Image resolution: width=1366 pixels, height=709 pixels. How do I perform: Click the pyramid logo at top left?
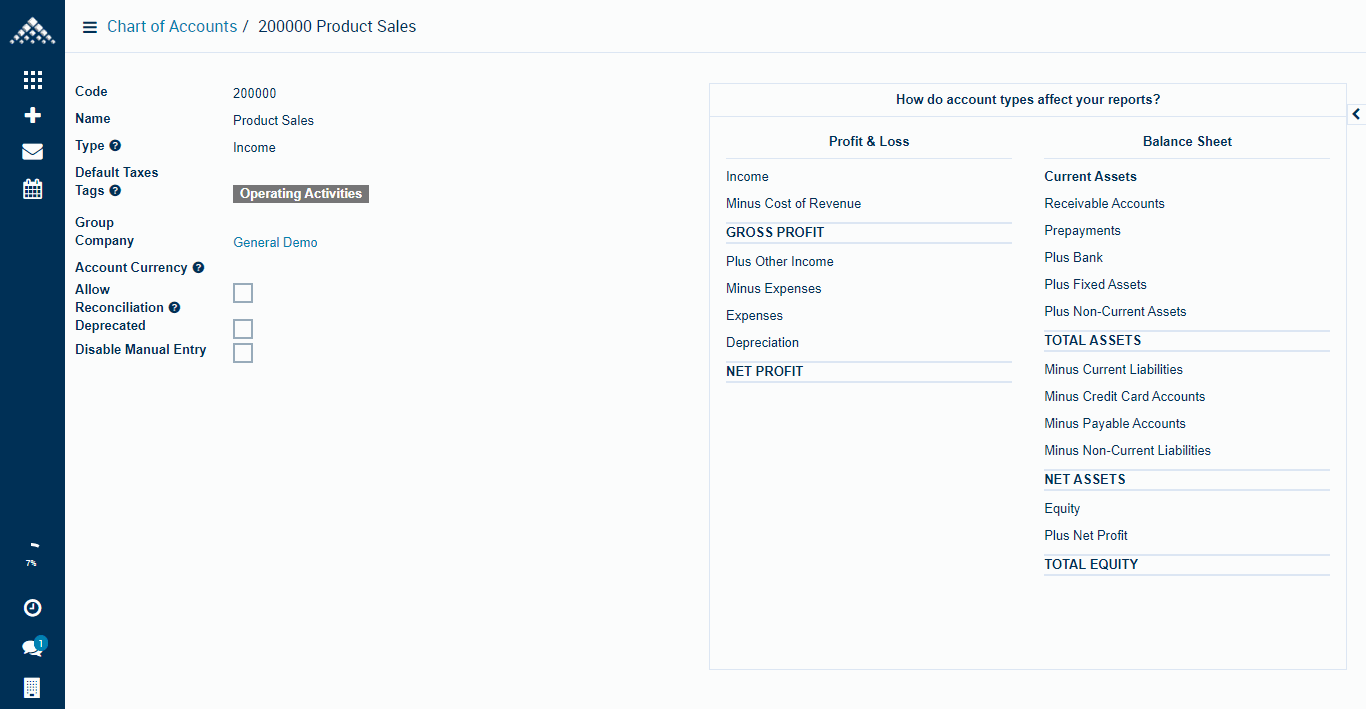(x=32, y=31)
